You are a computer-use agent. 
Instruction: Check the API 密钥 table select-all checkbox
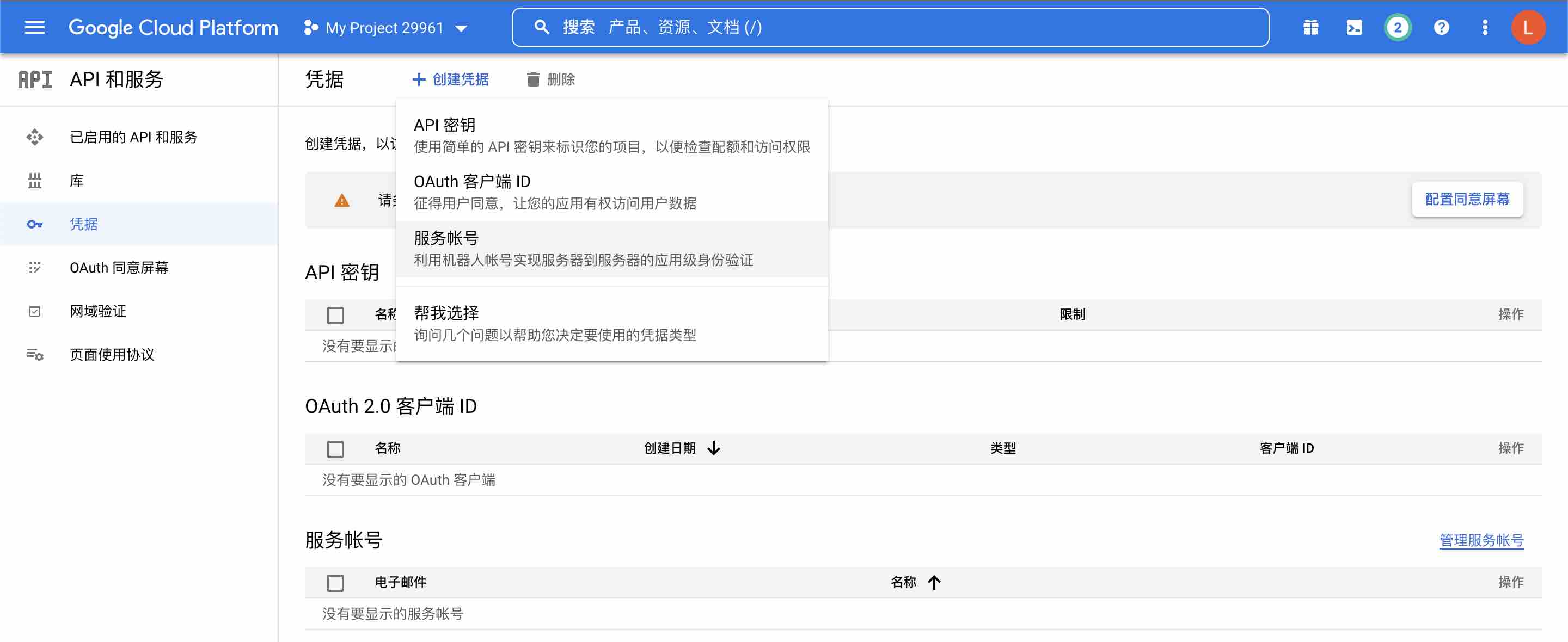(335, 314)
